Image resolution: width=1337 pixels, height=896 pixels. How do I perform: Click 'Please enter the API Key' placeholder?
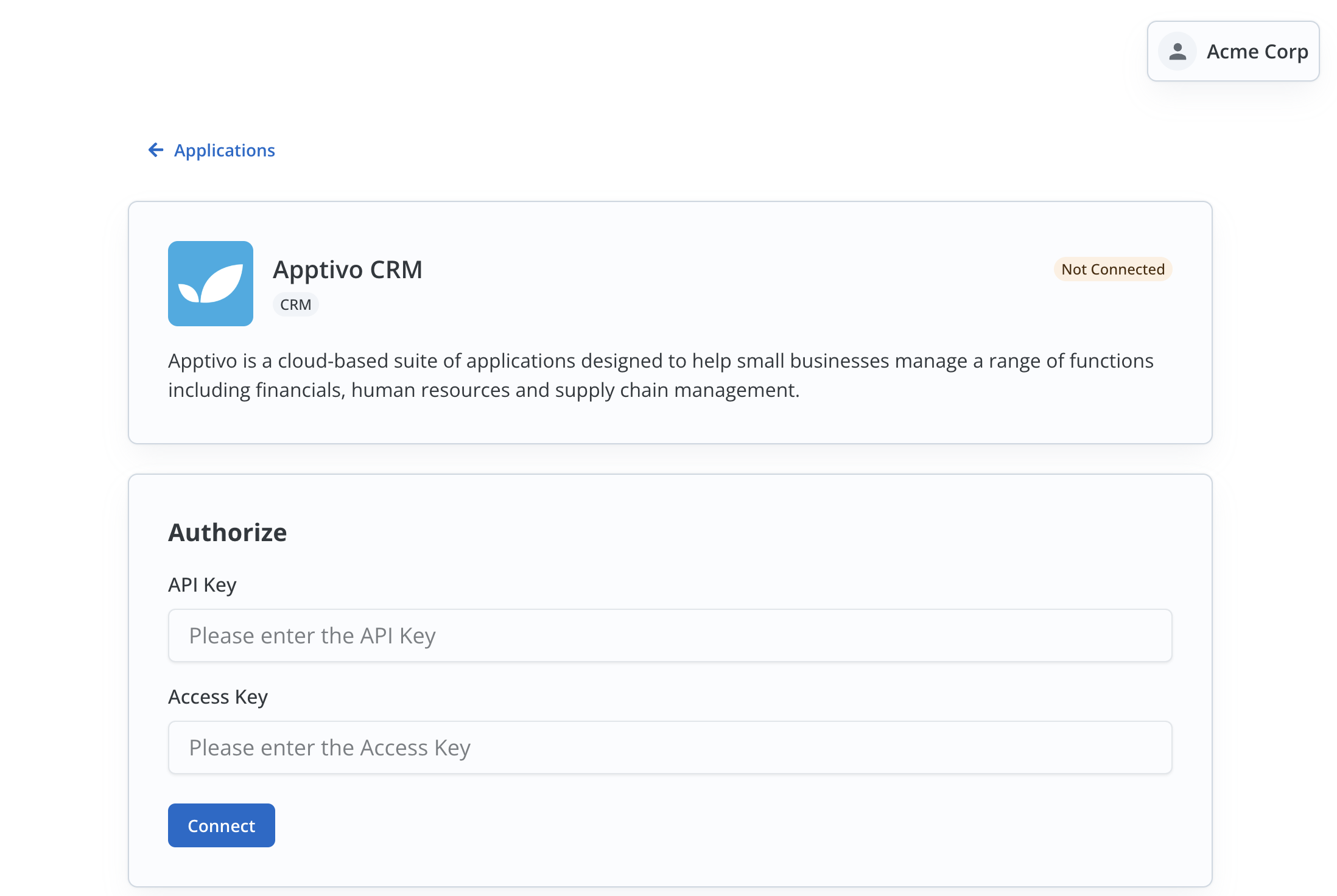[x=312, y=636]
